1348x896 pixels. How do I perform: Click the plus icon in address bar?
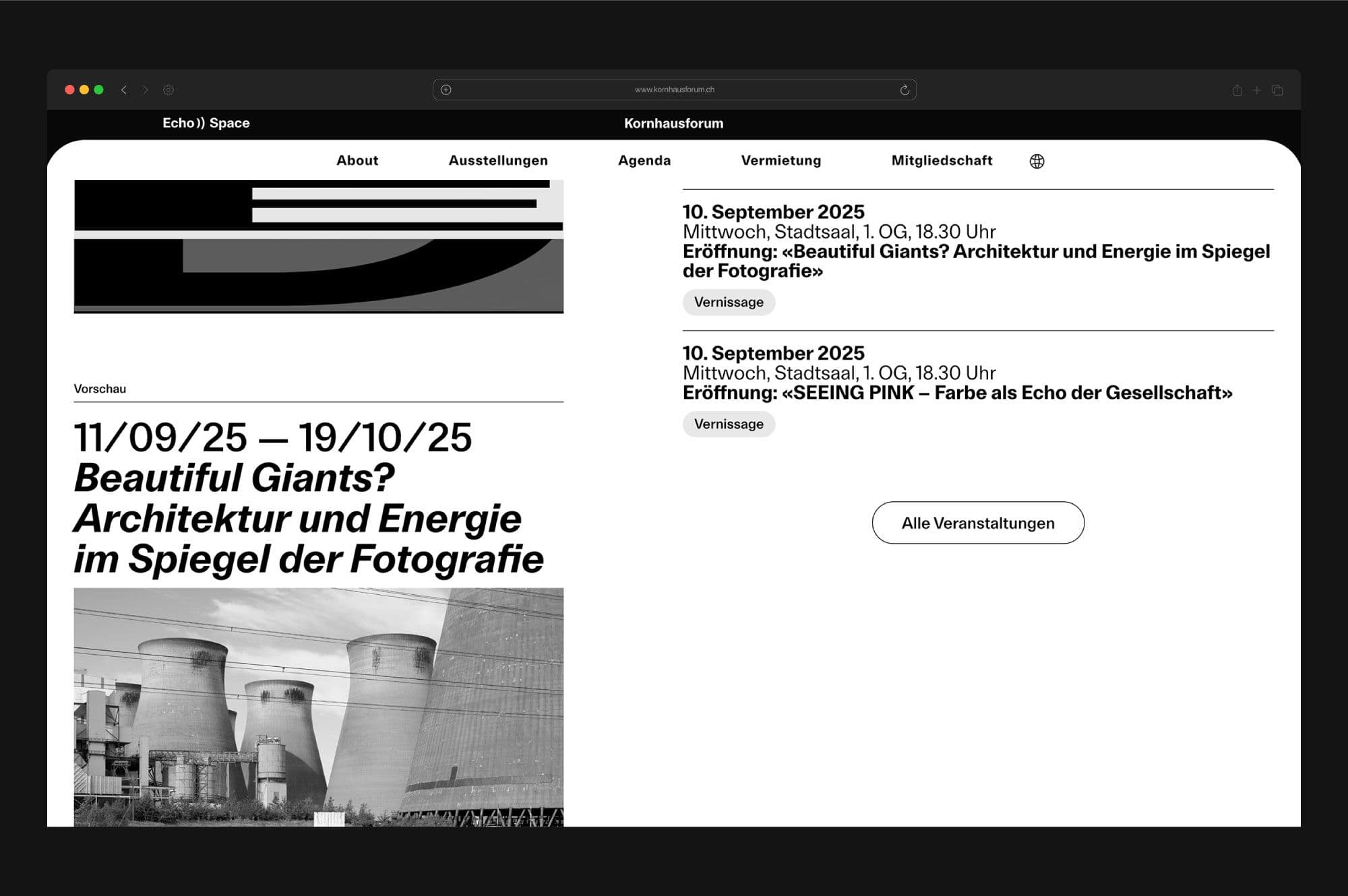(446, 90)
